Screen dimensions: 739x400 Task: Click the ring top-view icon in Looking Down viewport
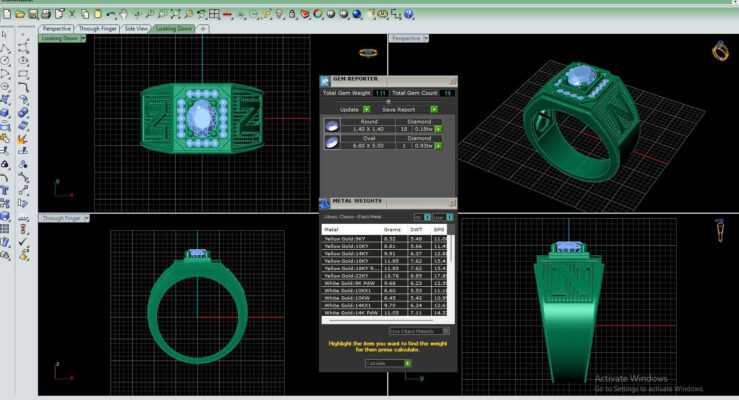pos(368,53)
